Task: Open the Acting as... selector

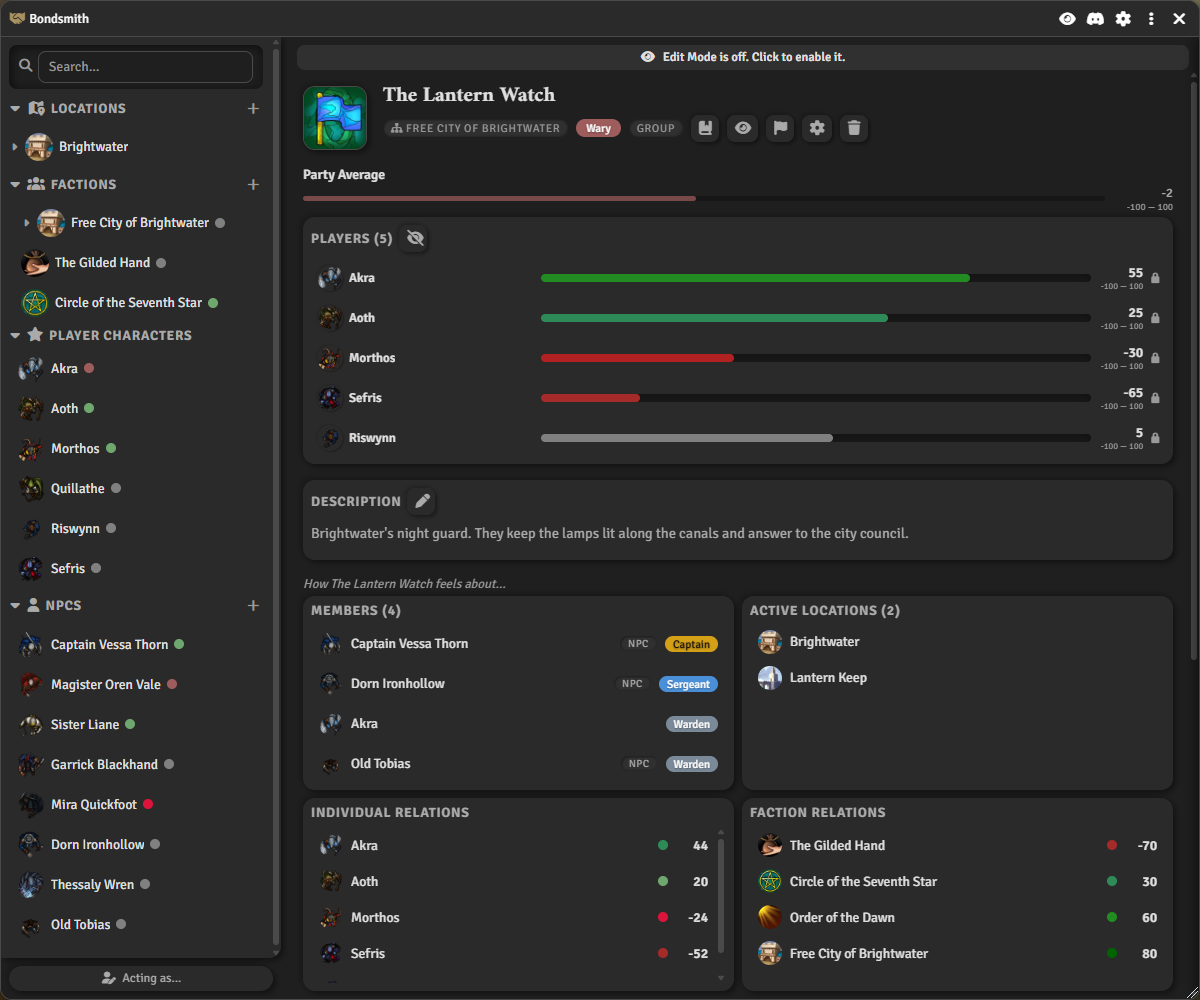Action: pos(141,978)
